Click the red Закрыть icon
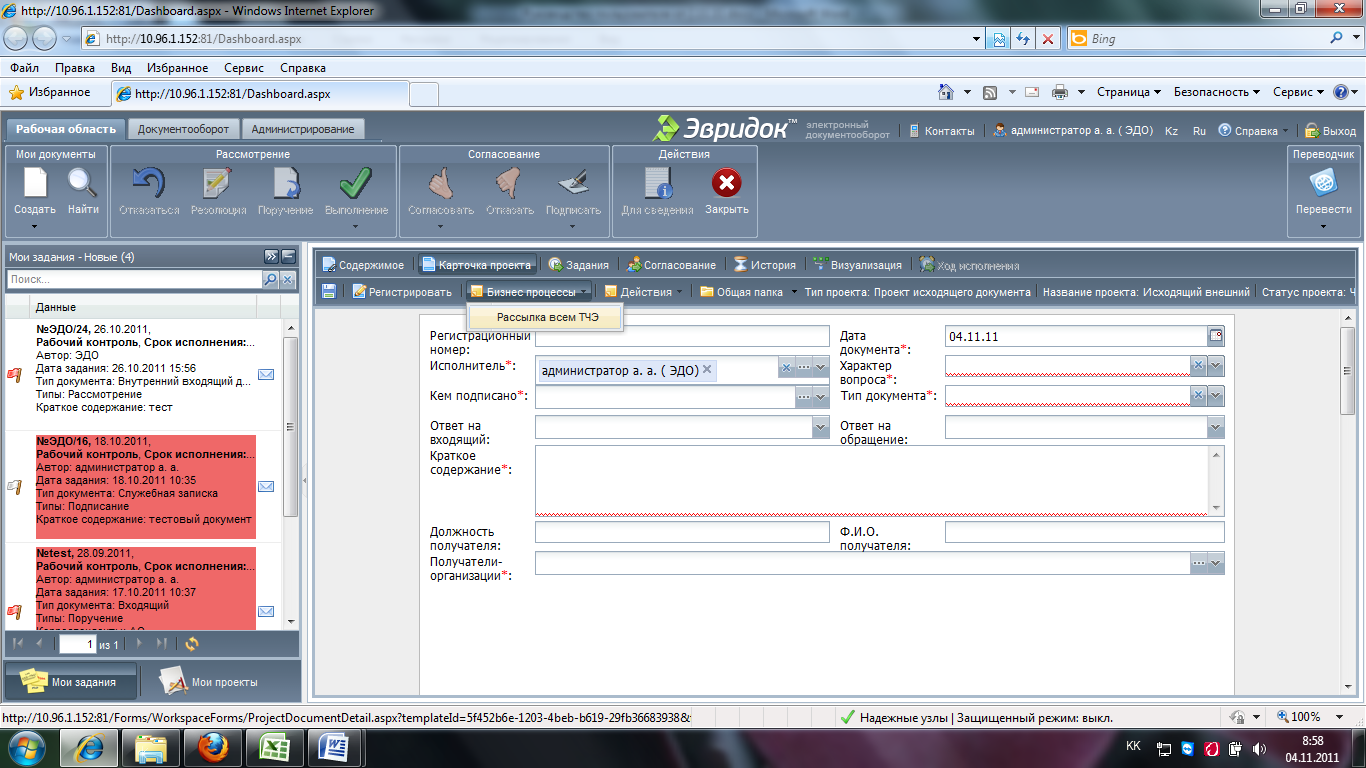Image resolution: width=1366 pixels, height=768 pixels. pos(726,184)
